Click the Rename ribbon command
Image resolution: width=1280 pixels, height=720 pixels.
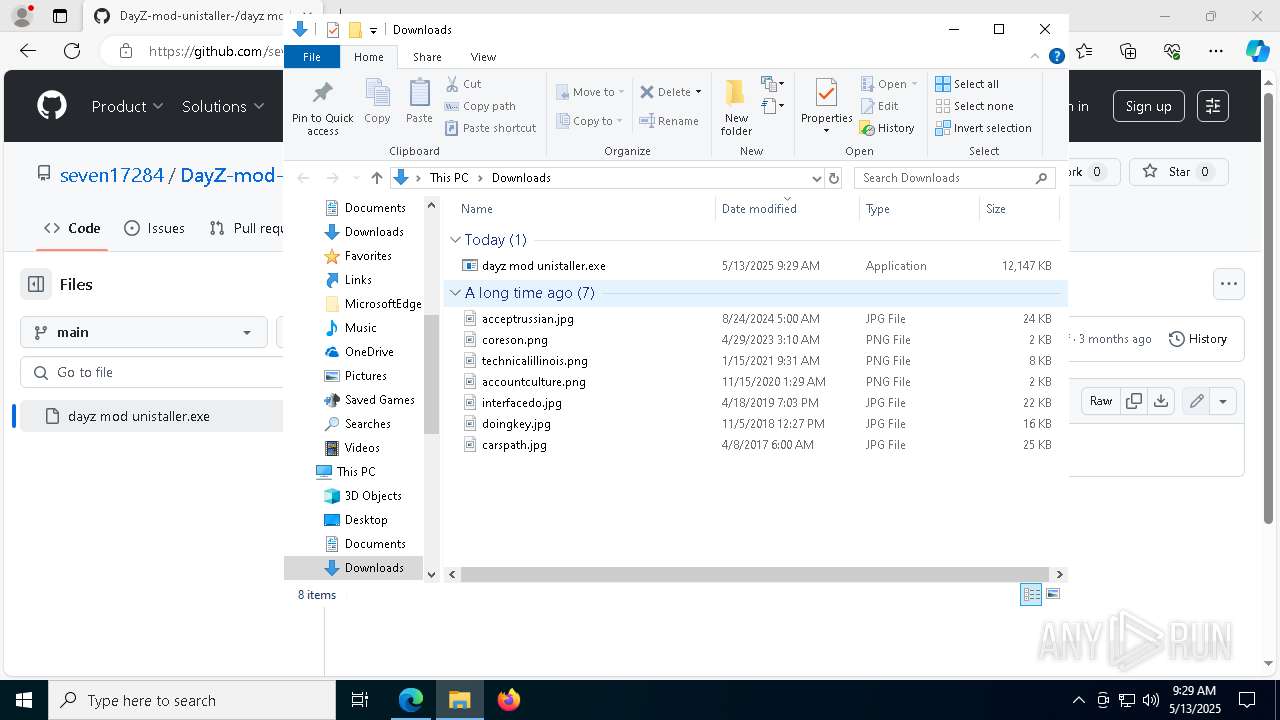[669, 121]
